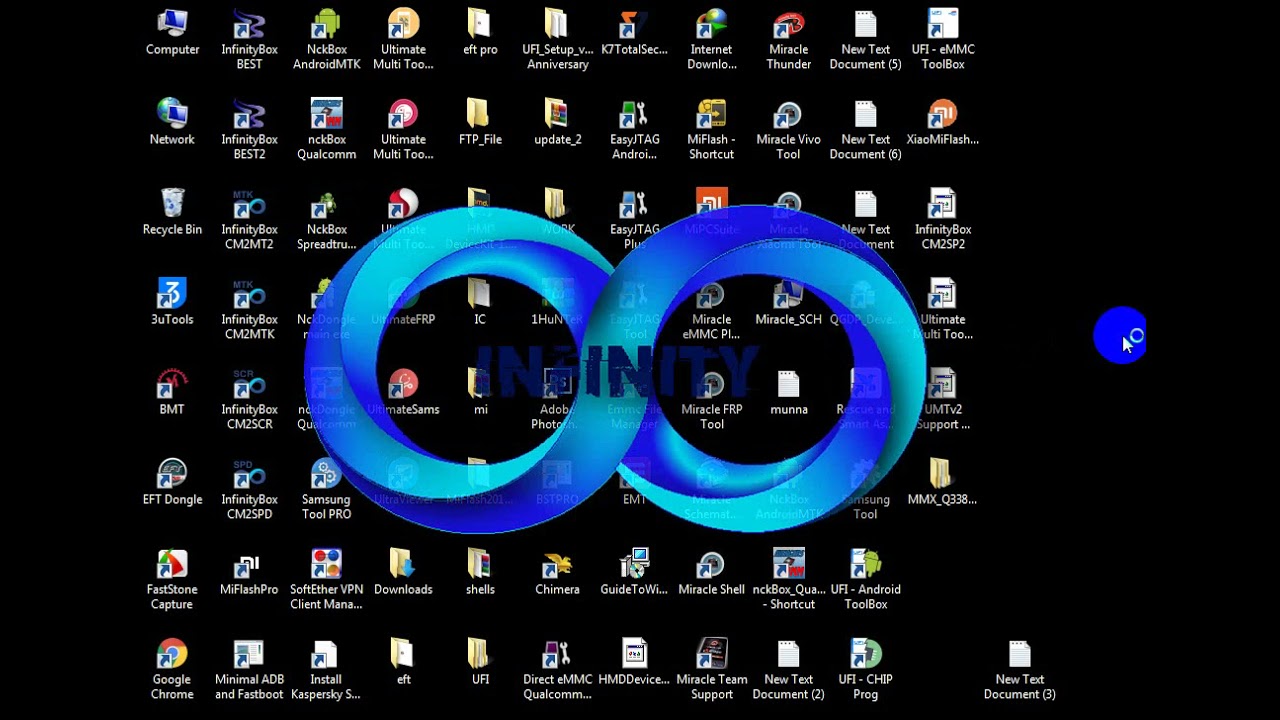Launch Internet Download Manager icon
Screen dimensions: 1280x720
711,40
